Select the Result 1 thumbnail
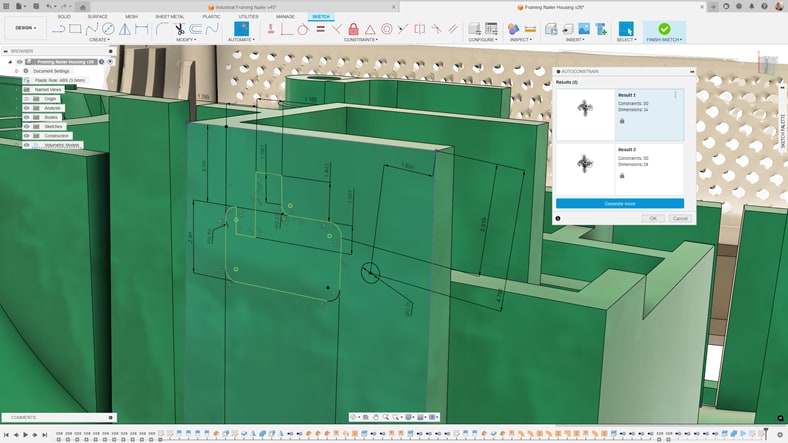The height and width of the screenshot is (443, 788). point(585,115)
